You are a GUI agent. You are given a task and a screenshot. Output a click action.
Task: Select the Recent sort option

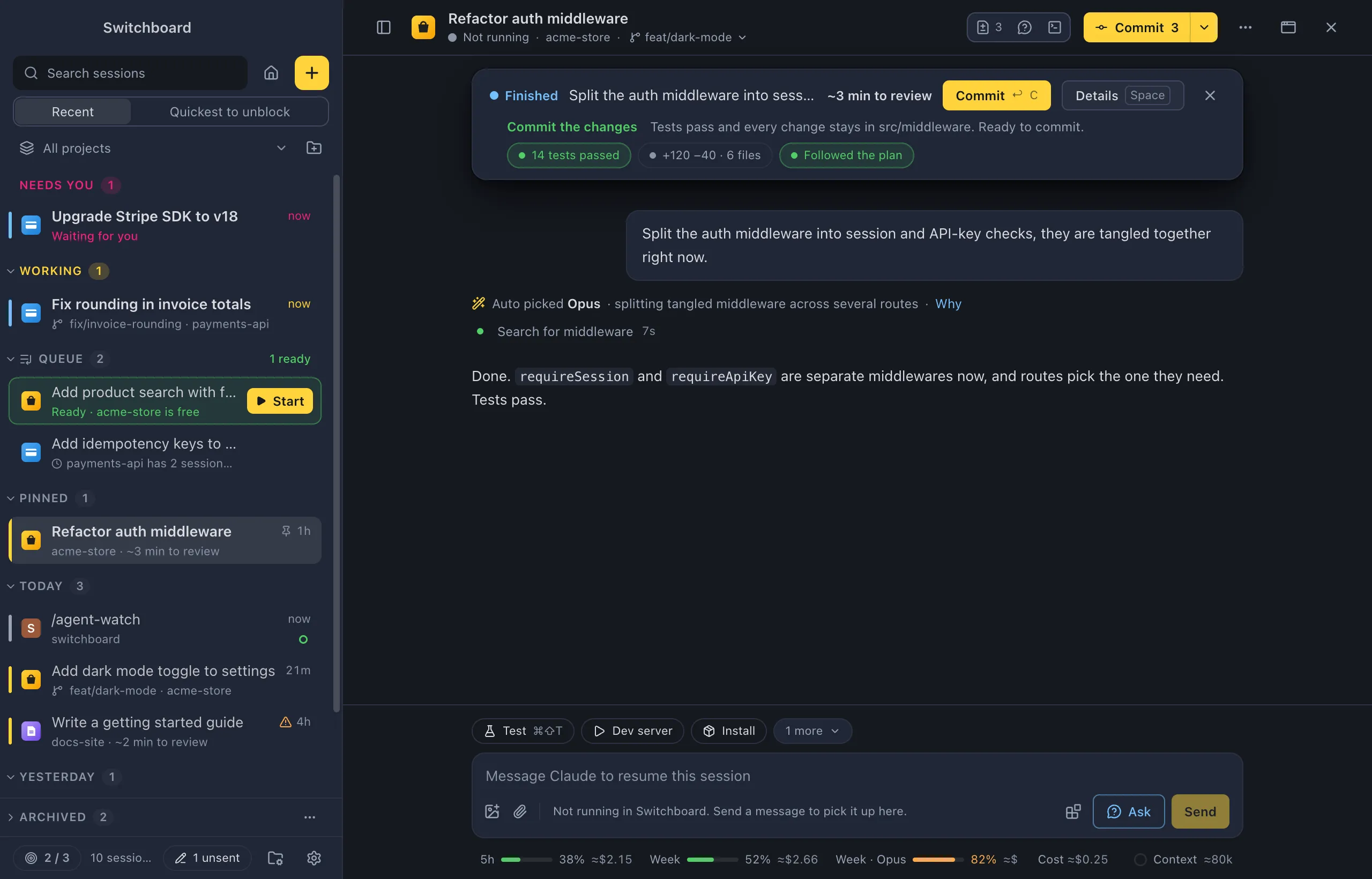72,112
